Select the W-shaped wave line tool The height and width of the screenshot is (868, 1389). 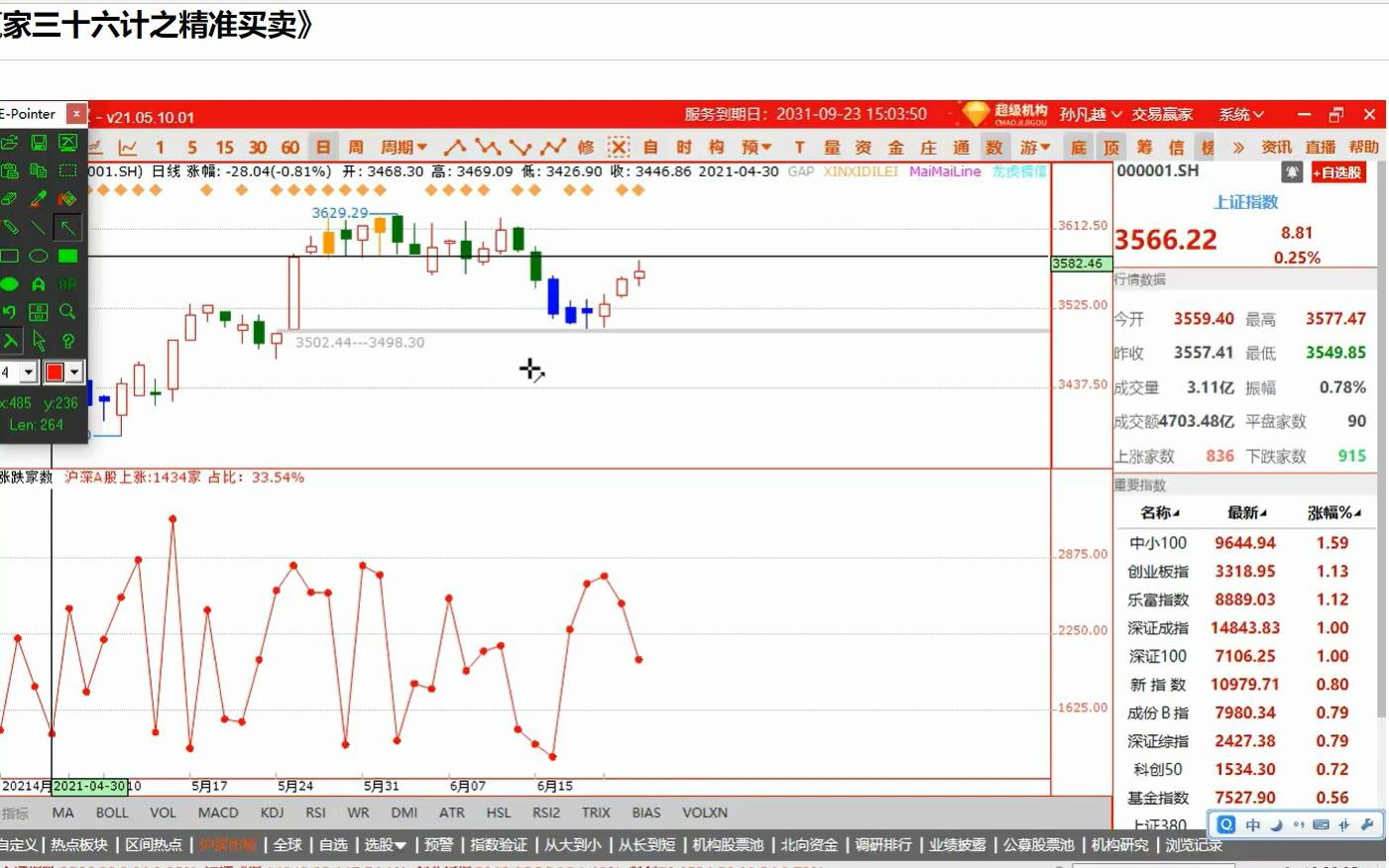coord(488,148)
